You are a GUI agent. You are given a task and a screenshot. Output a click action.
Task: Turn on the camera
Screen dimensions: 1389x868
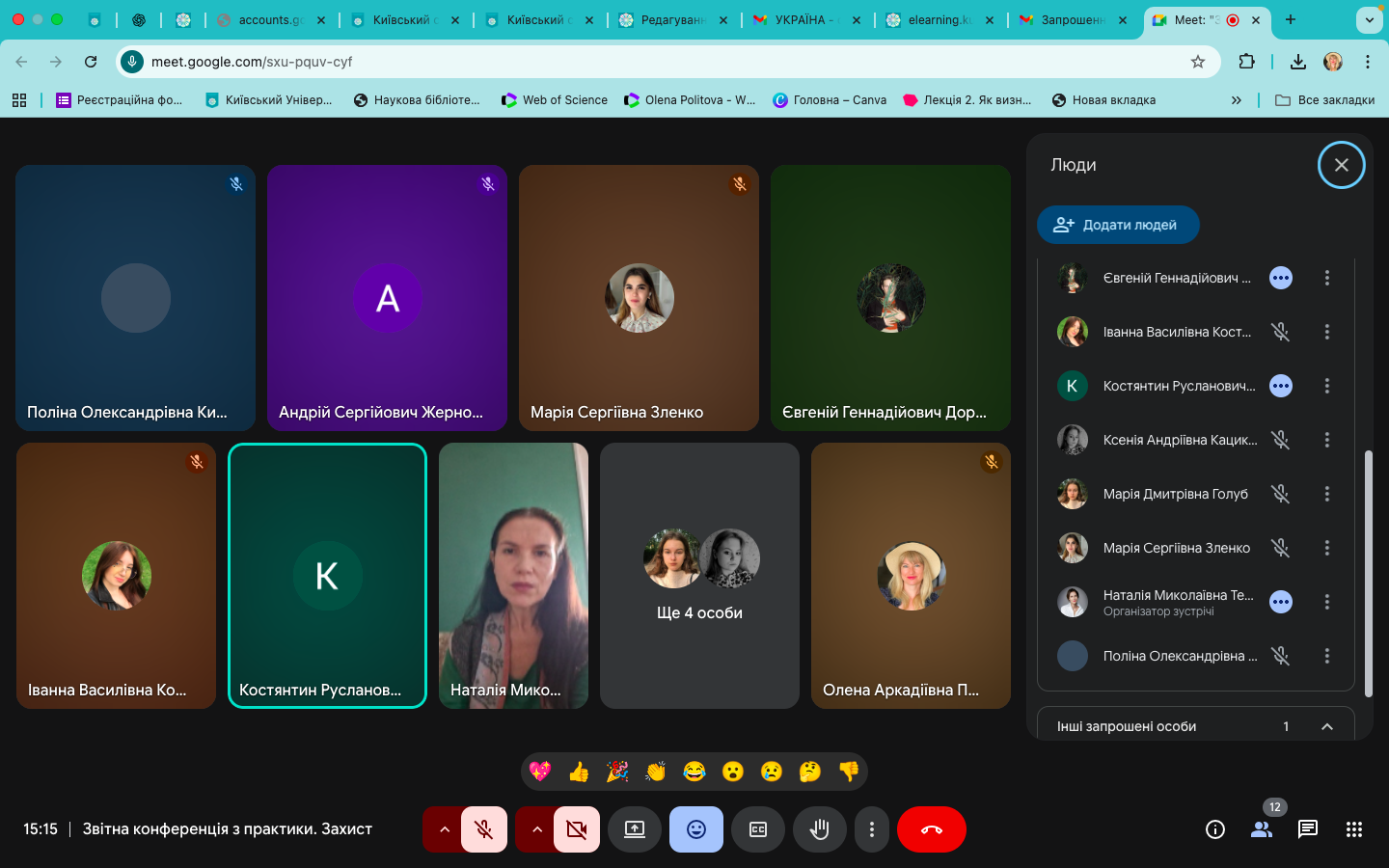pos(577,829)
